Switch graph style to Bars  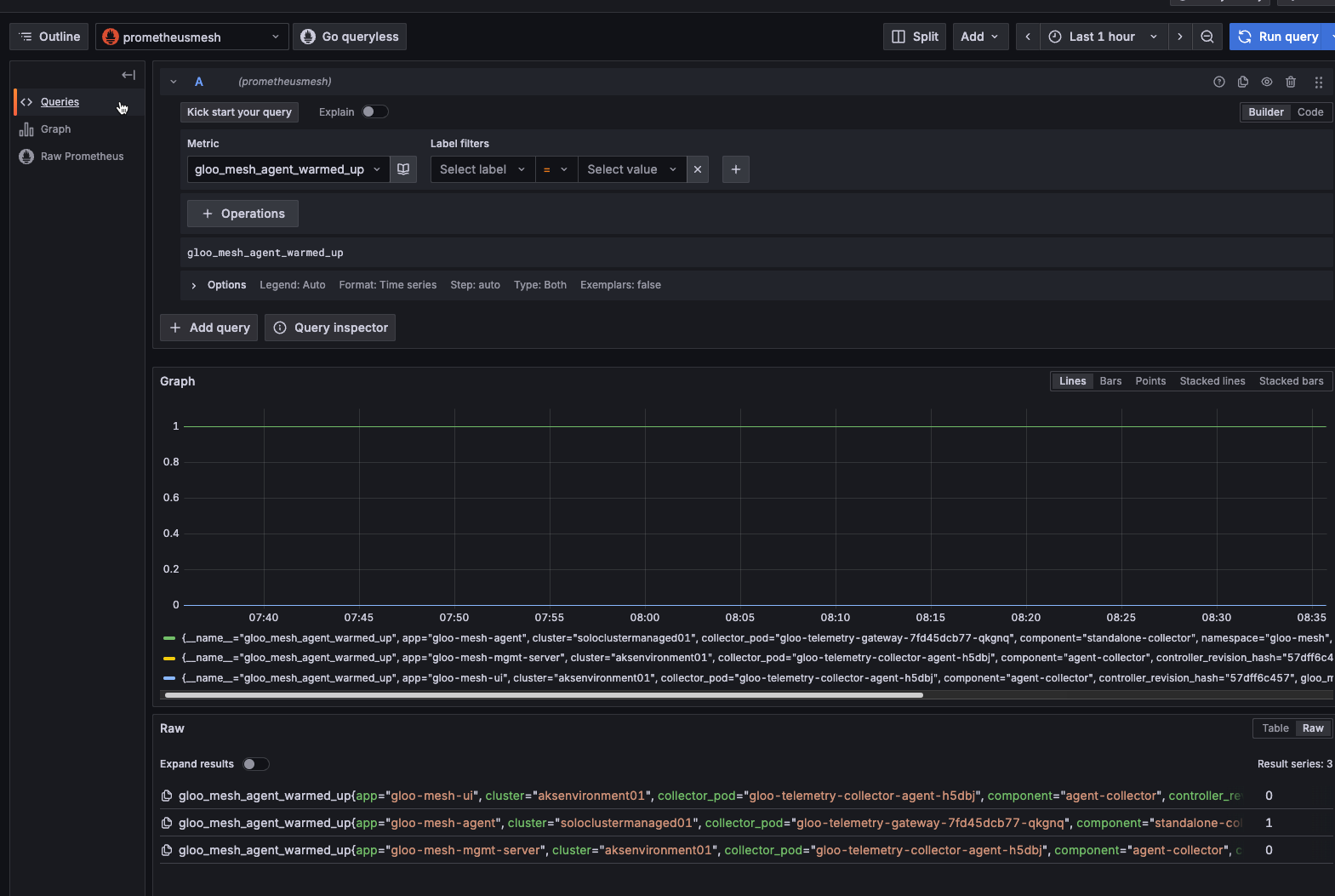(x=1110, y=381)
